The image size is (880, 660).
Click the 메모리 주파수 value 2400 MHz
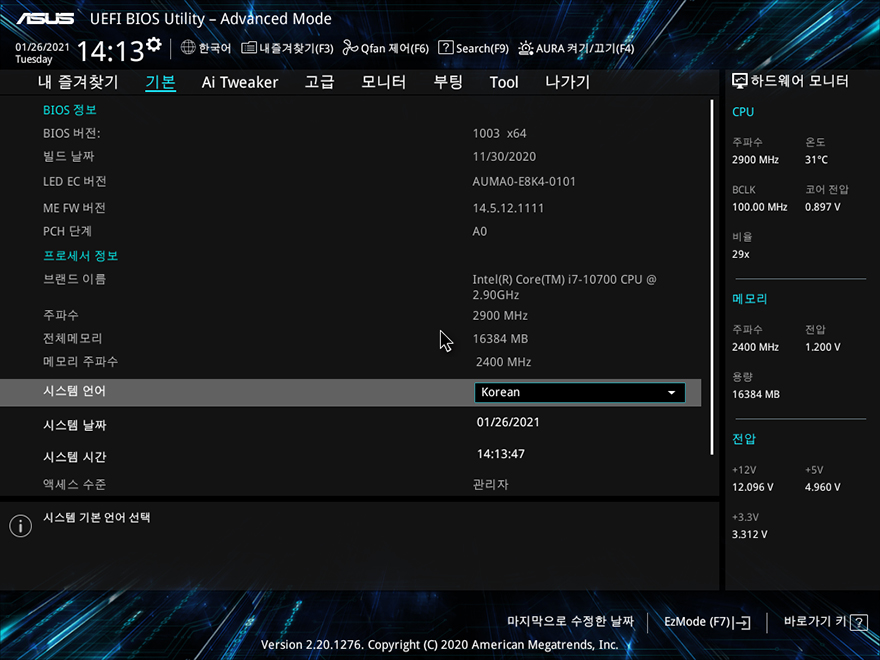(x=503, y=362)
